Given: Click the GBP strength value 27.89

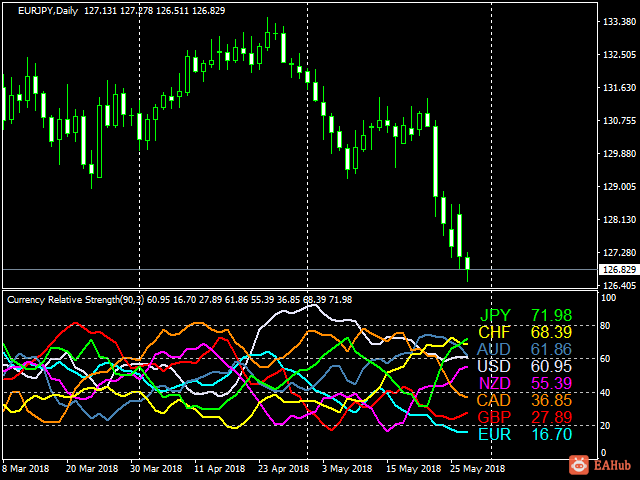Looking at the screenshot, I should click(x=551, y=417).
